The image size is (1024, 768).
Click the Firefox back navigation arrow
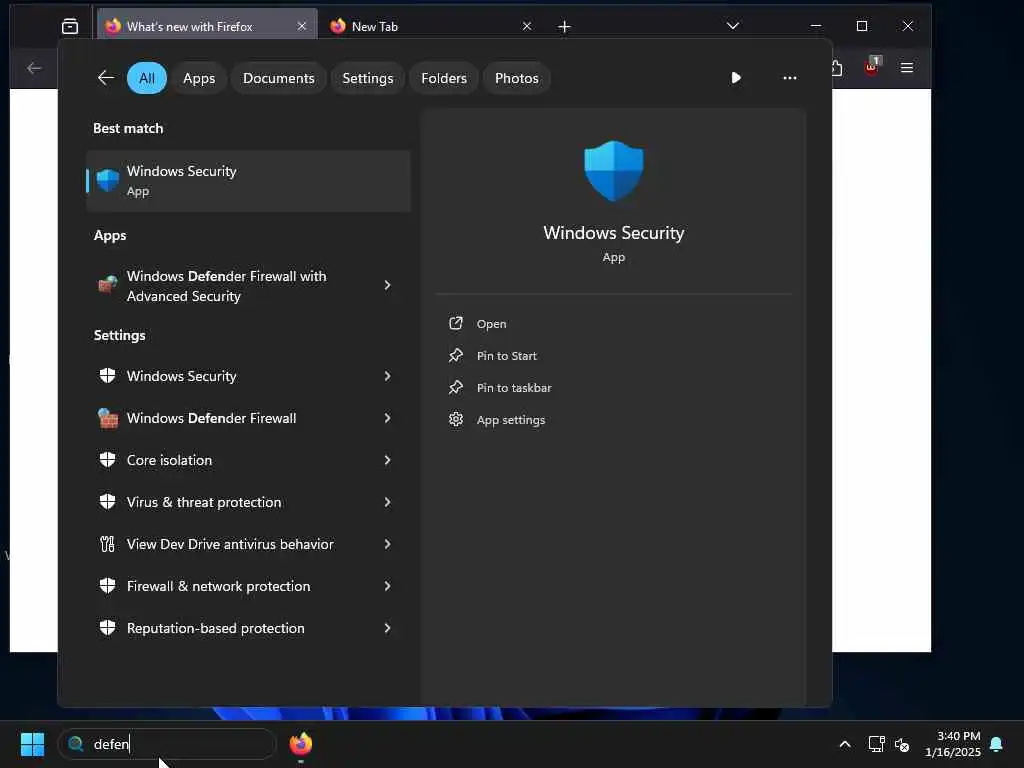pyautogui.click(x=35, y=68)
